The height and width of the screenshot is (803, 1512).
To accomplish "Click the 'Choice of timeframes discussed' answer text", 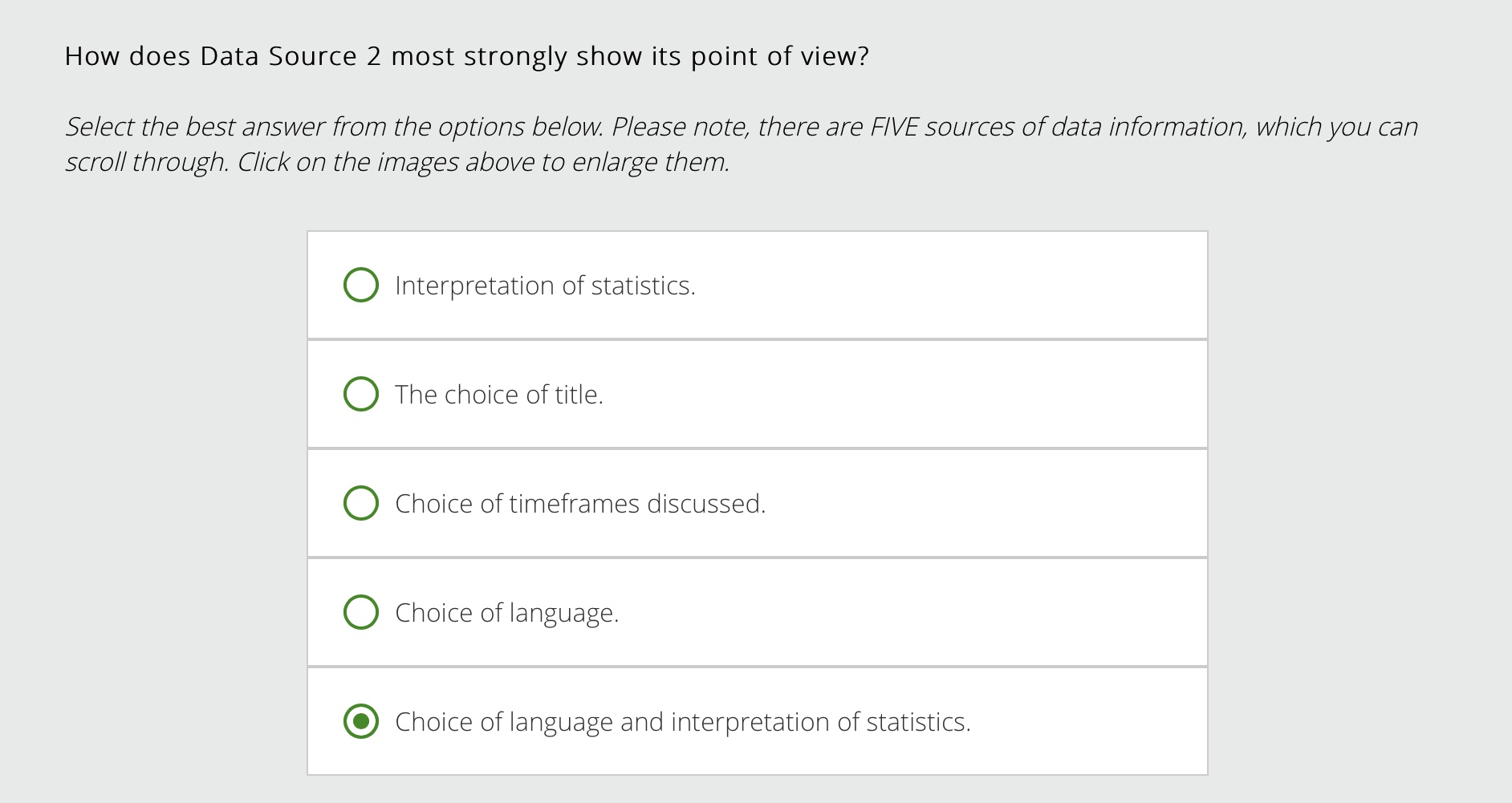I will (579, 503).
